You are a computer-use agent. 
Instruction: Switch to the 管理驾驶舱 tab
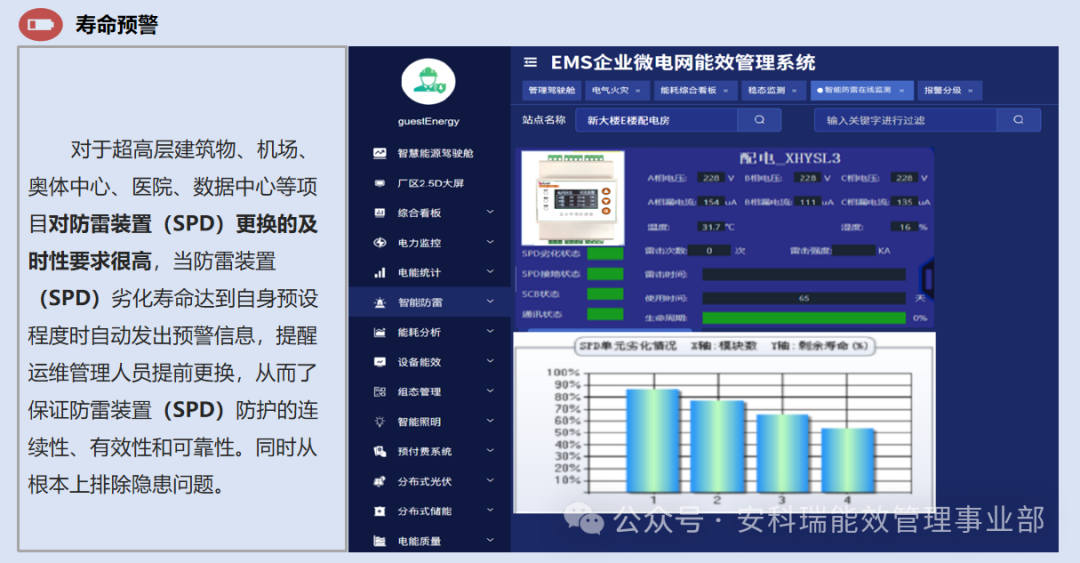point(552,90)
